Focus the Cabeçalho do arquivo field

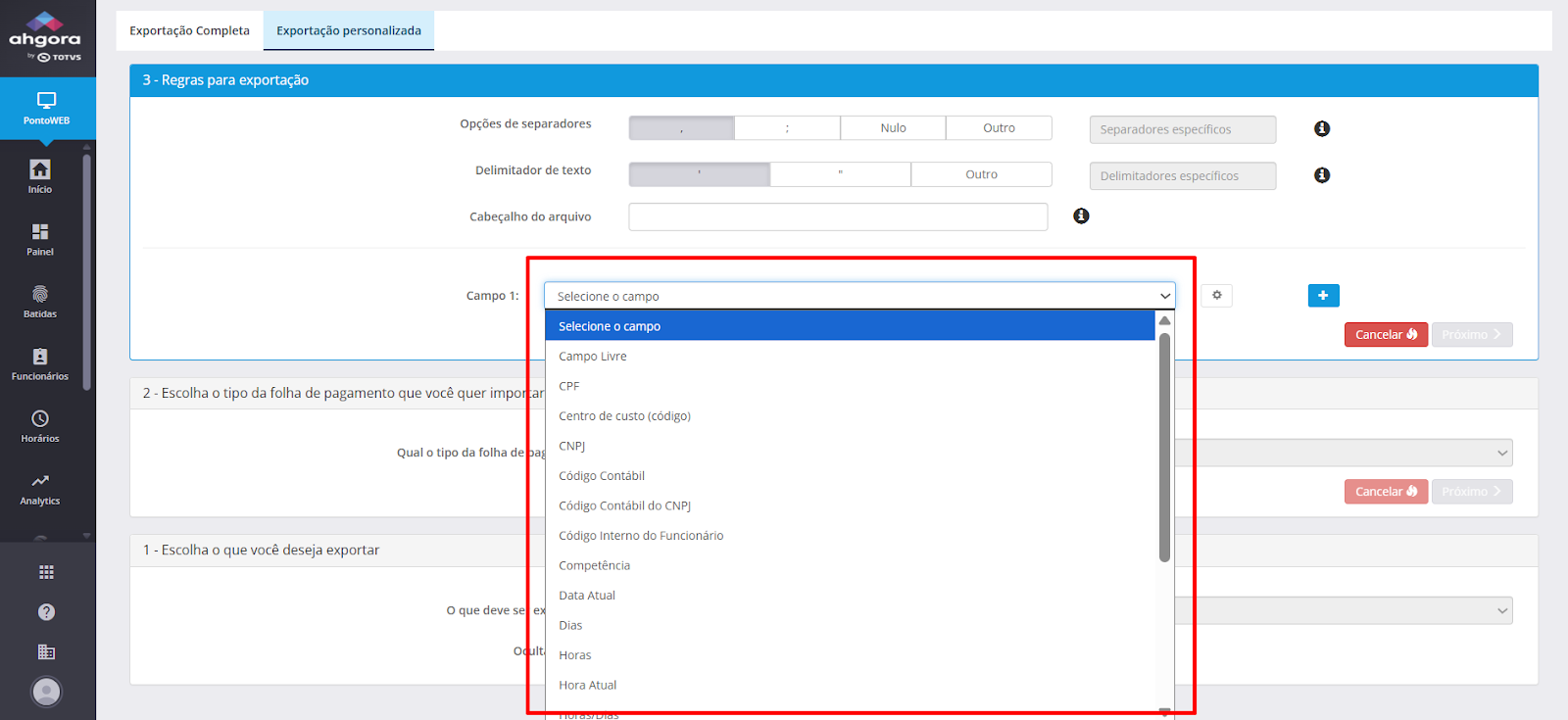(838, 216)
